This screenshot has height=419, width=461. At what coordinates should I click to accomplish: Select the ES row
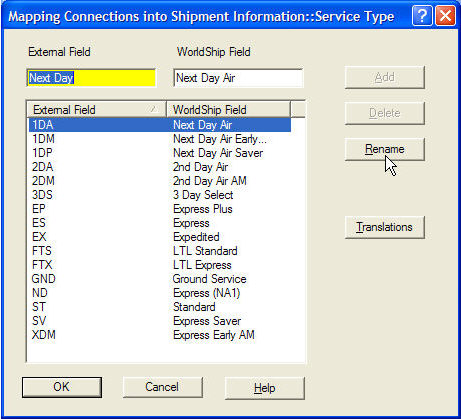pyautogui.click(x=160, y=223)
